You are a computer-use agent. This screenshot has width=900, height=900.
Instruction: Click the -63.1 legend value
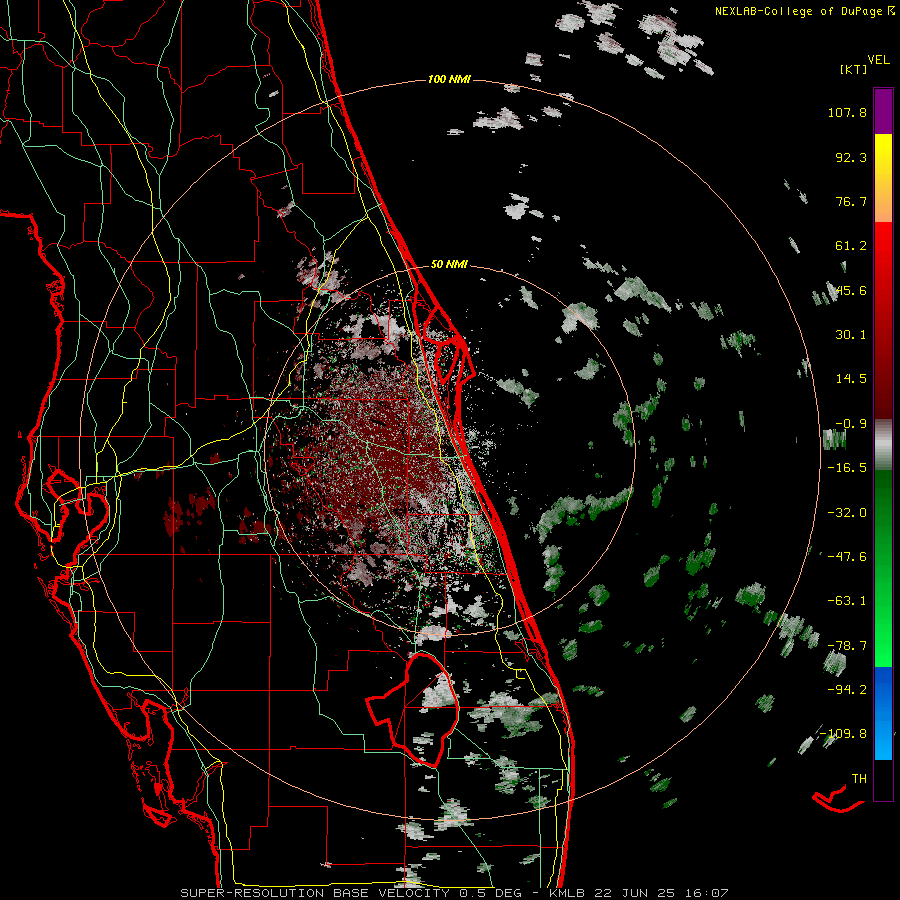847,601
